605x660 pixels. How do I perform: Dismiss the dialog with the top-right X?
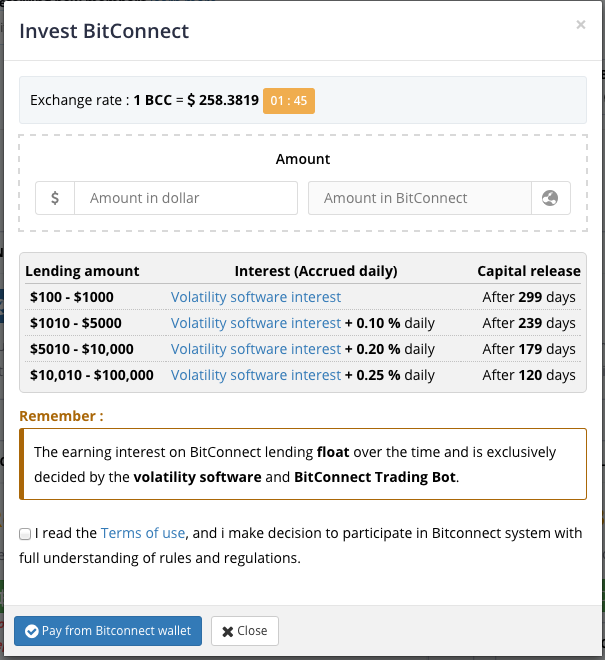(x=581, y=25)
